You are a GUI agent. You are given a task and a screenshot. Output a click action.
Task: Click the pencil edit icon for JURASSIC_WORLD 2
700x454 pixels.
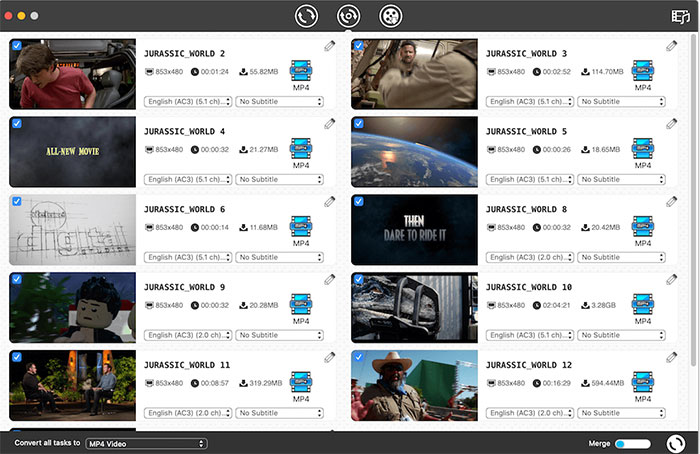pyautogui.click(x=329, y=46)
